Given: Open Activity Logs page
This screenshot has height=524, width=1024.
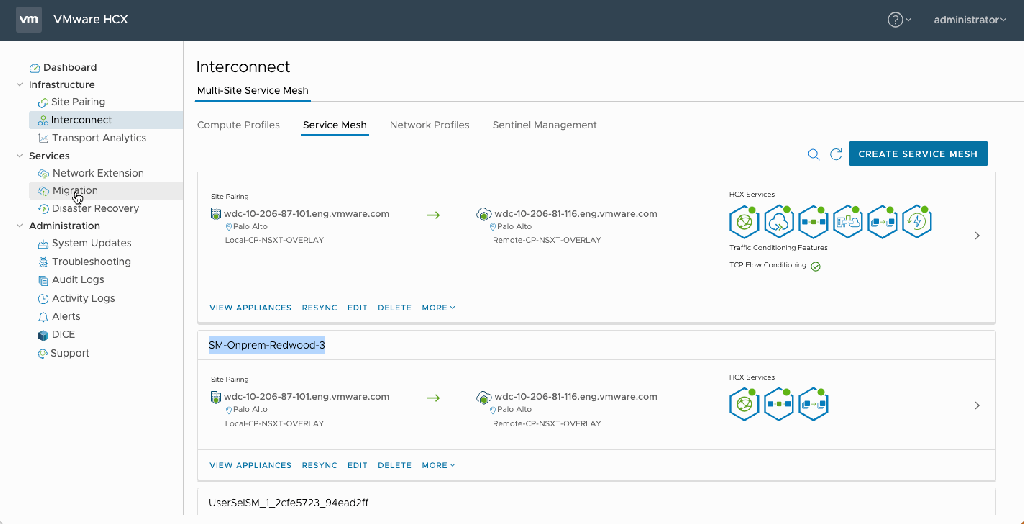Looking at the screenshot, I should (x=83, y=298).
